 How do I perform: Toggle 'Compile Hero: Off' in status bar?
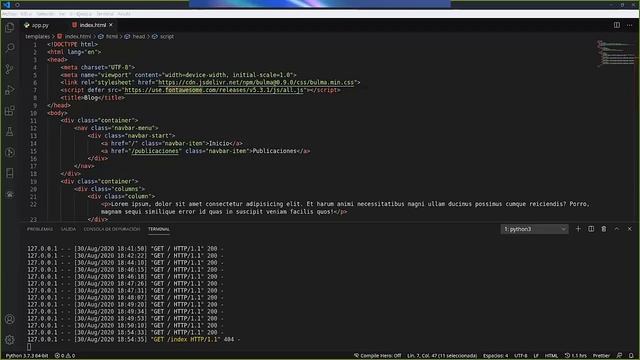tap(378, 356)
